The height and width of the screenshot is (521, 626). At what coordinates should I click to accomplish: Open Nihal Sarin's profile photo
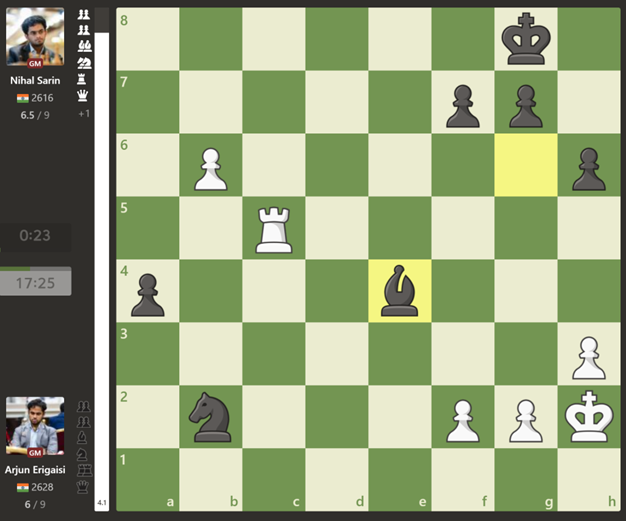[x=35, y=36]
